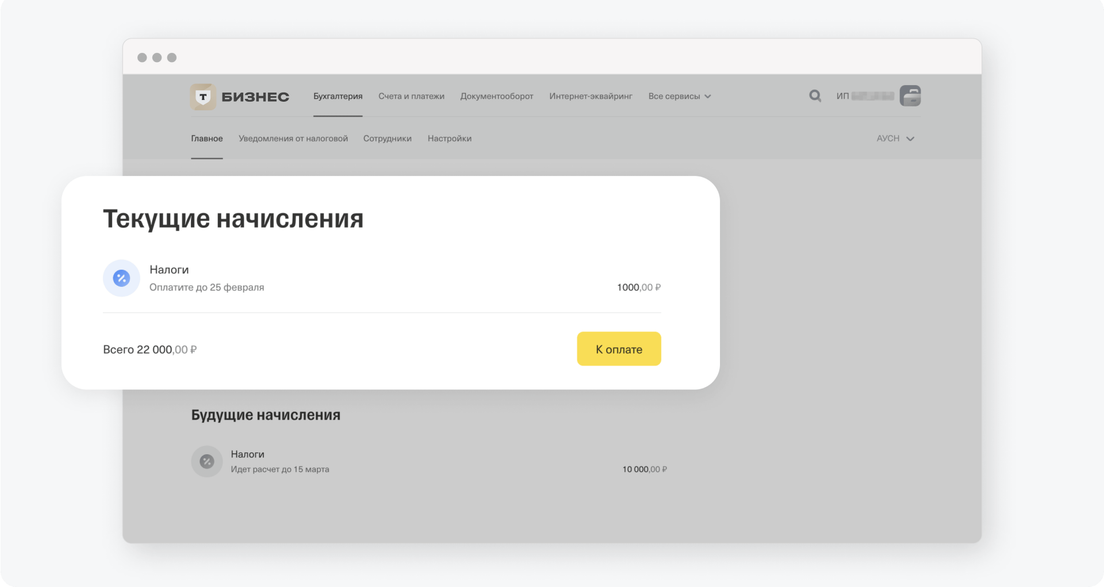Open the briefcase profile avatar
The width and height of the screenshot is (1104, 587).
910,96
